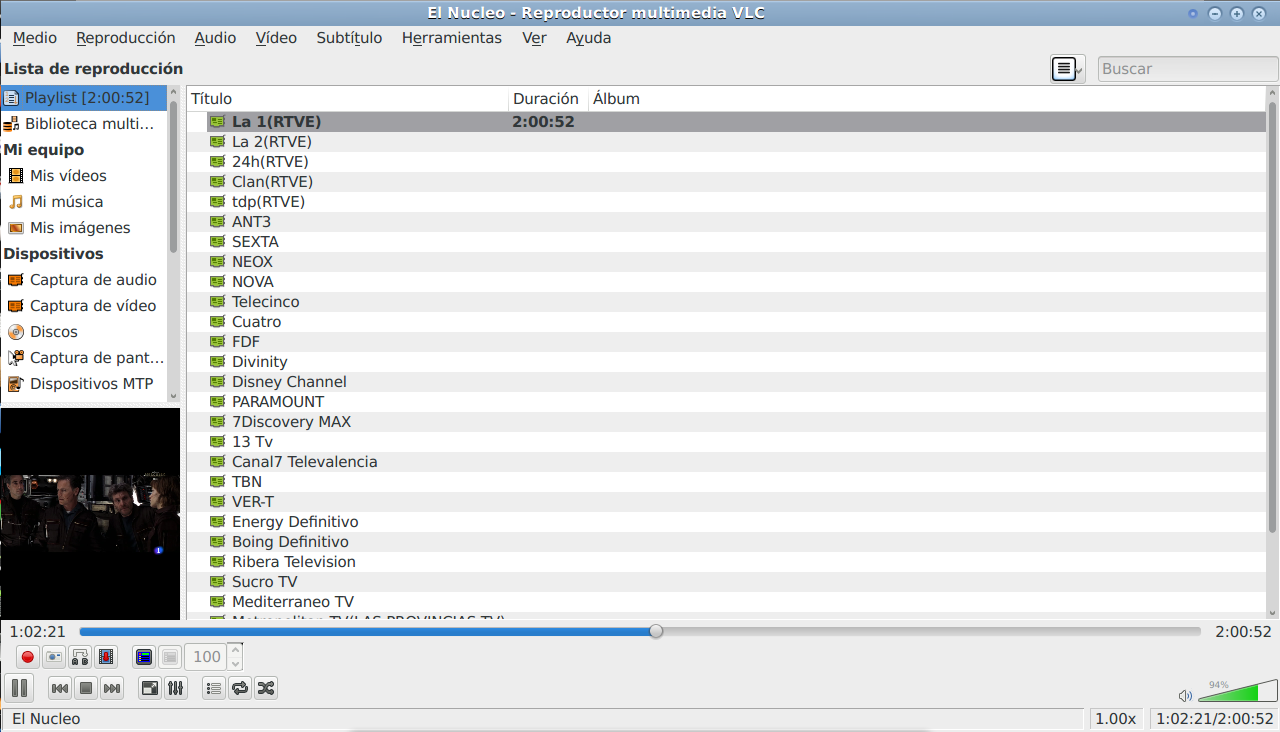
Task: Take a snapshot with the camera icon
Action: (x=54, y=657)
